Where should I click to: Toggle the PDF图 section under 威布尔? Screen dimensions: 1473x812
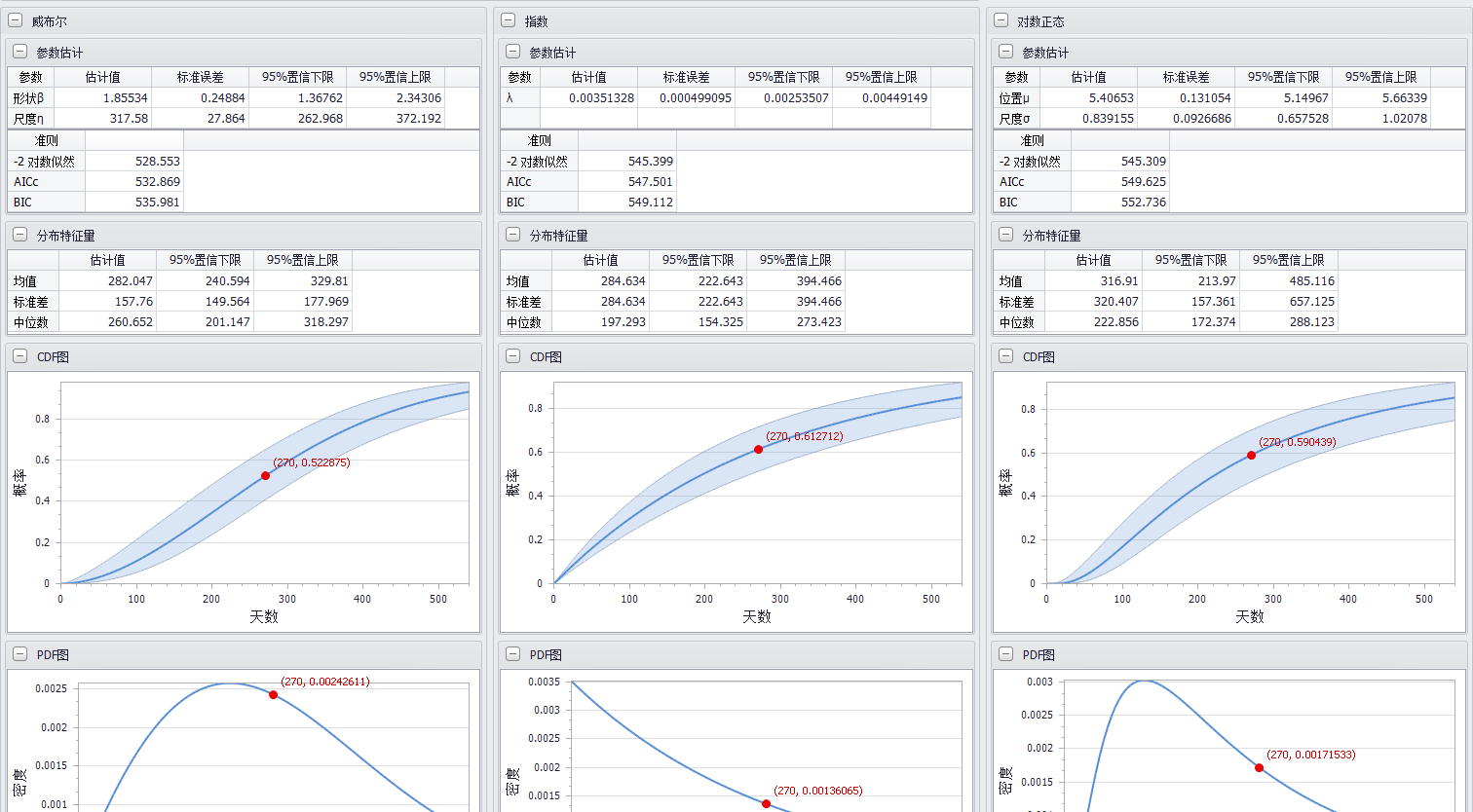click(19, 655)
